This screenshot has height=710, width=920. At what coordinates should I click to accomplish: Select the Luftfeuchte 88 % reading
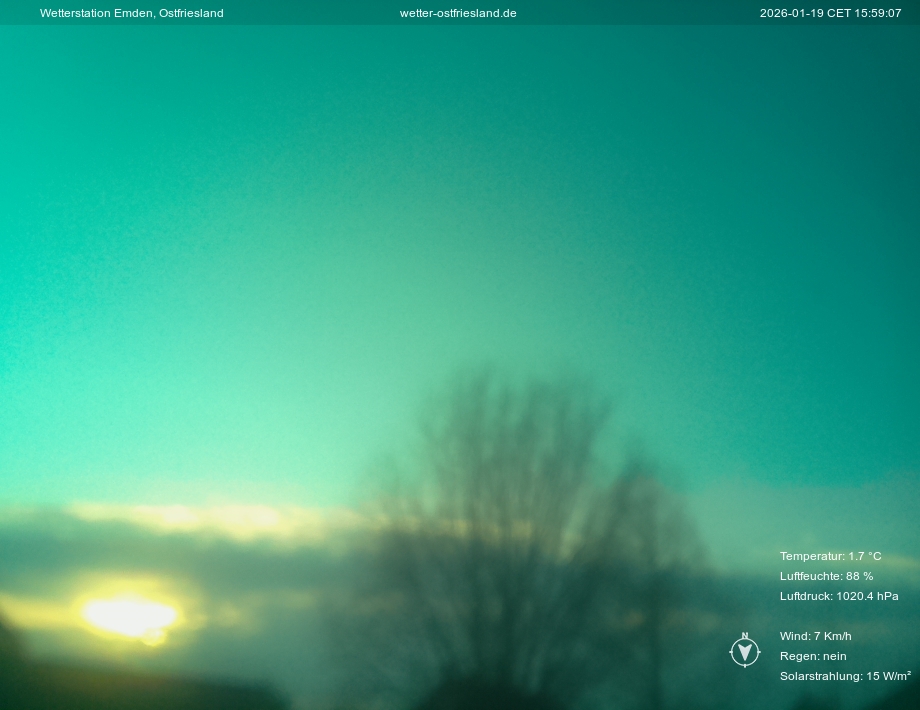pyautogui.click(x=826, y=576)
